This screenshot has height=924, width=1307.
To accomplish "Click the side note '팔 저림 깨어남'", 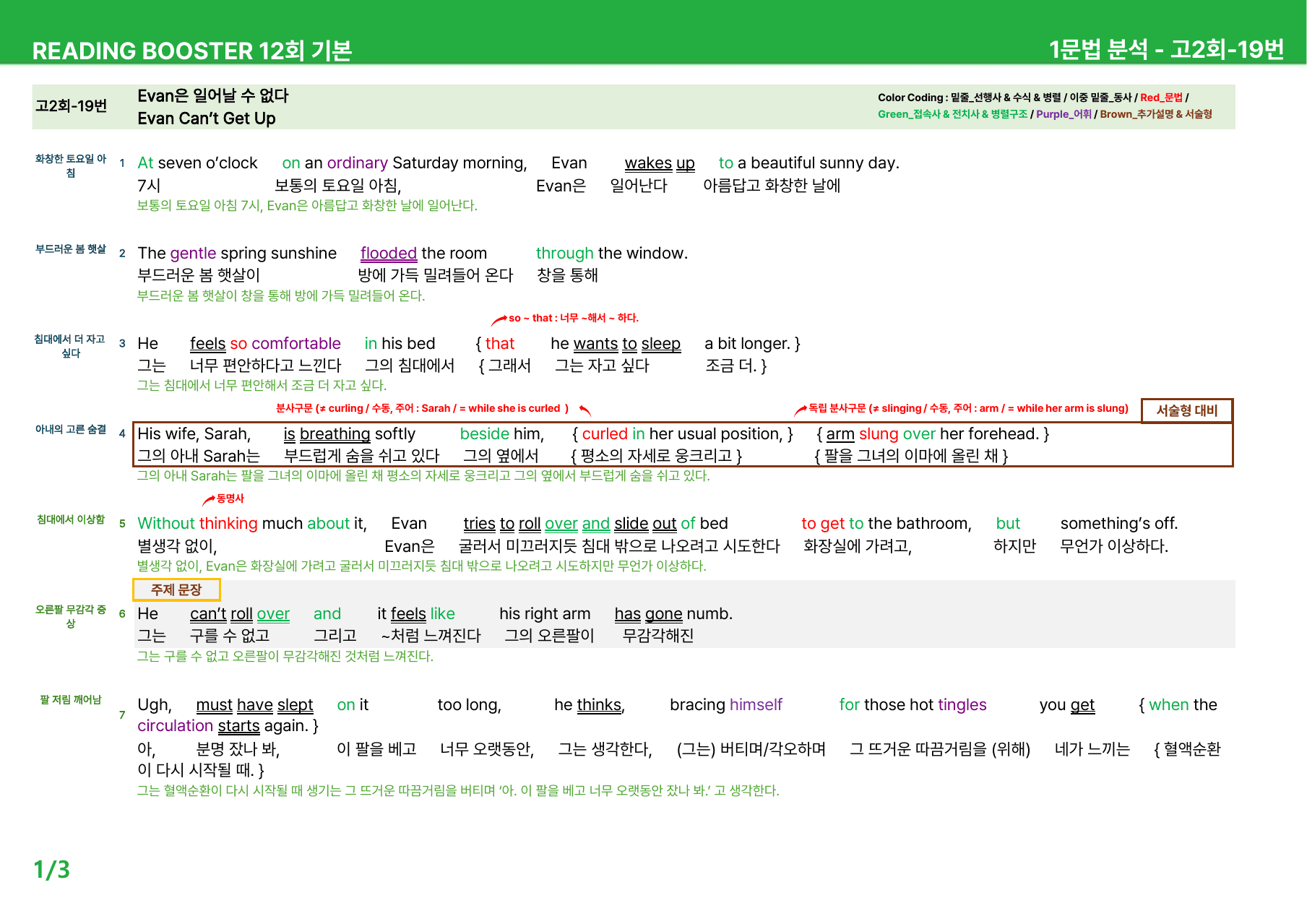I will pos(71,699).
